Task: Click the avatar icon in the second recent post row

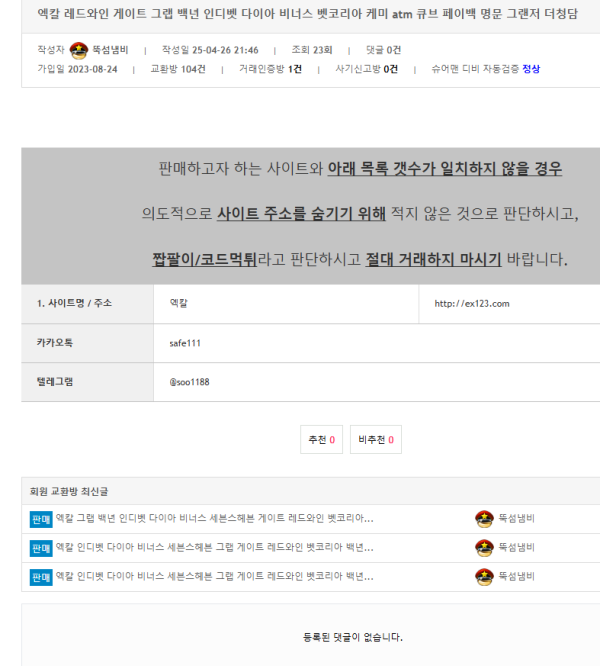Action: [x=484, y=548]
